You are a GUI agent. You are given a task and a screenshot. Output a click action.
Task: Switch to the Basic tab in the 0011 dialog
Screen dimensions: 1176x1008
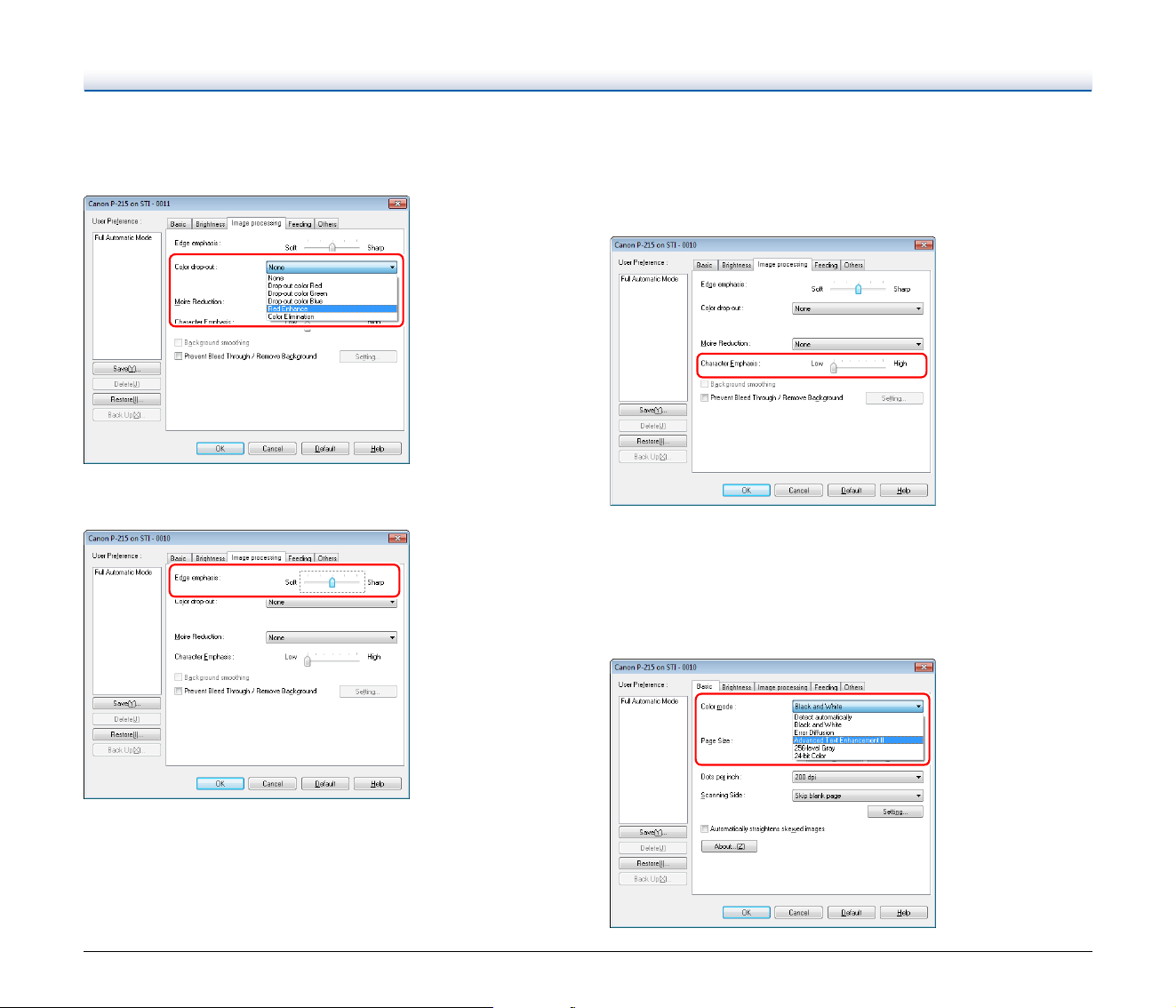(x=179, y=224)
